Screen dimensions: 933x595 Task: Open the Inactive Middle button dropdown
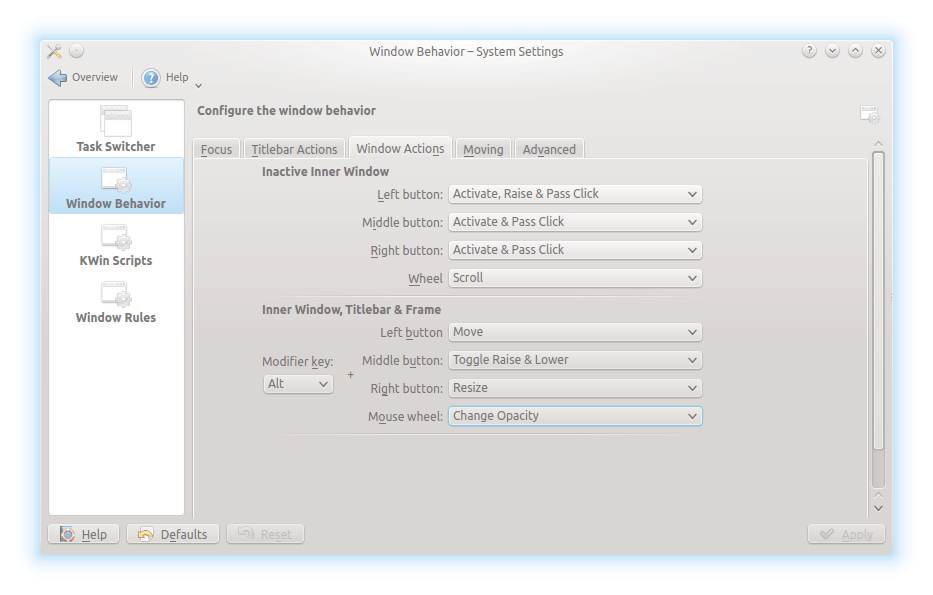(x=575, y=222)
